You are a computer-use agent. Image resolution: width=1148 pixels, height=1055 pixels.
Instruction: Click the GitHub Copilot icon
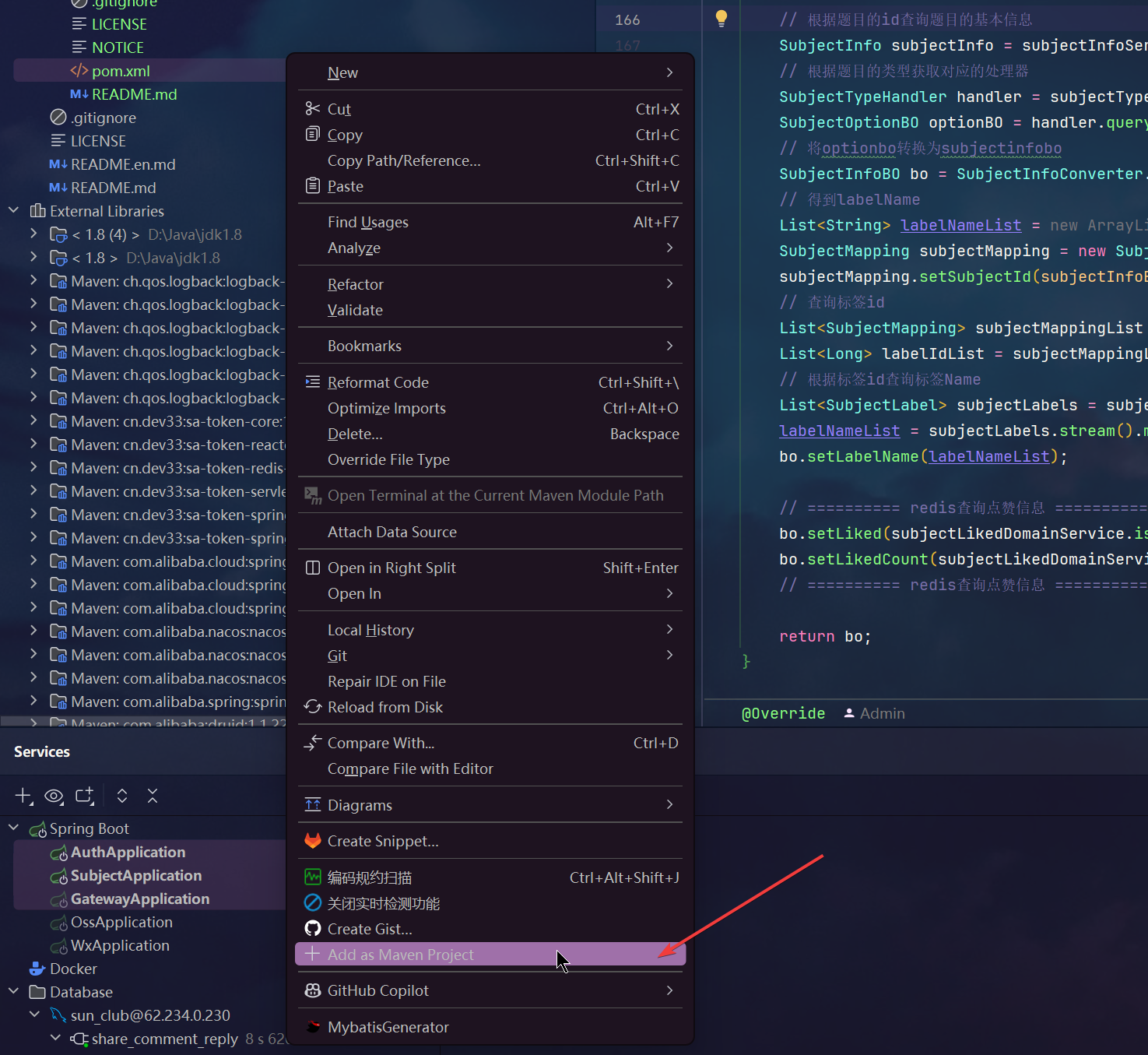tap(312, 990)
